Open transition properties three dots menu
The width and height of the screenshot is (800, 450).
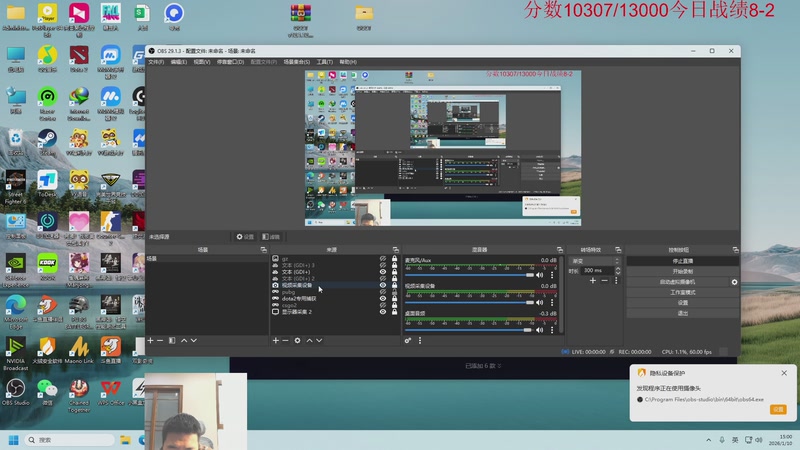[x=616, y=281]
